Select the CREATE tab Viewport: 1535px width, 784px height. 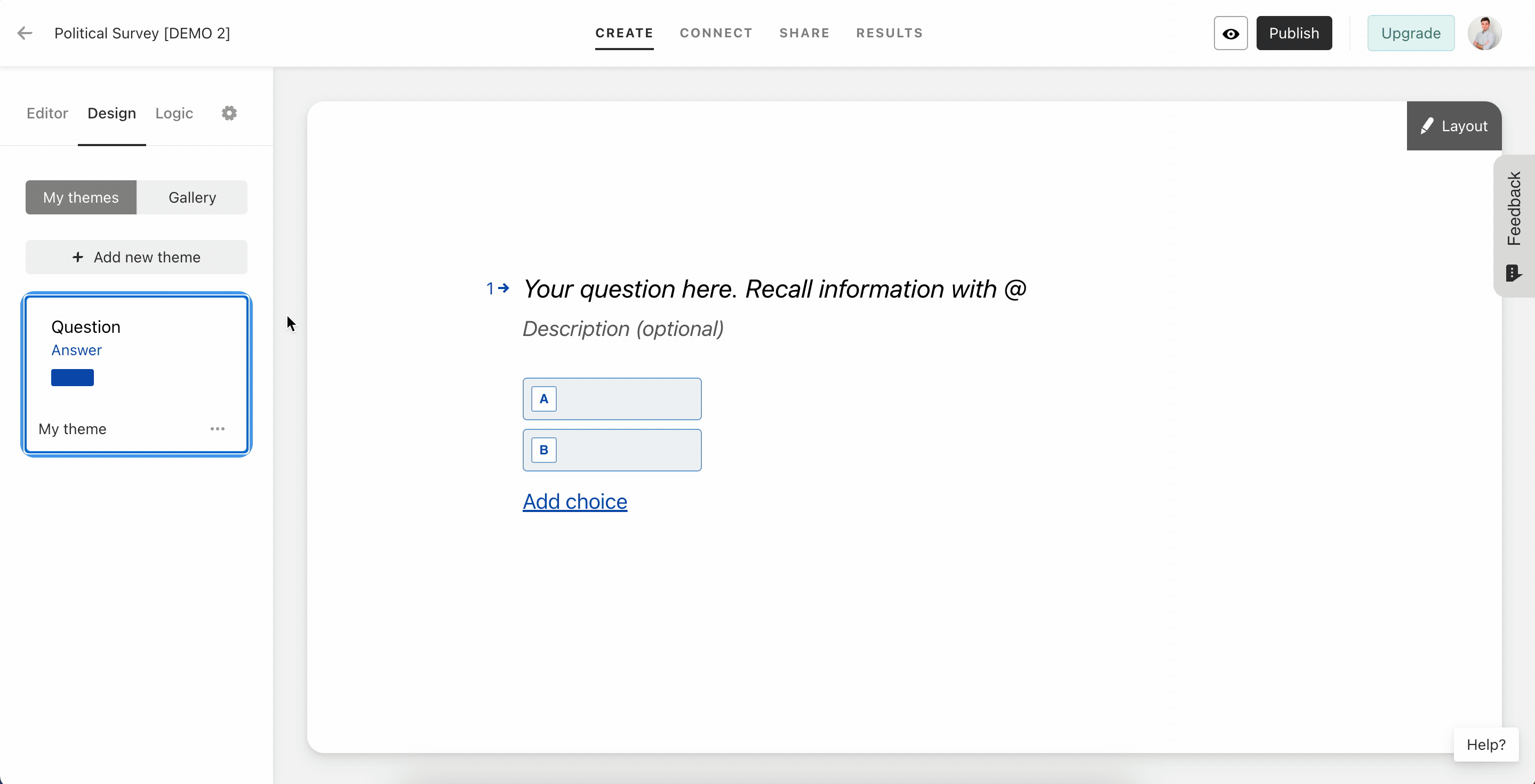coord(624,34)
